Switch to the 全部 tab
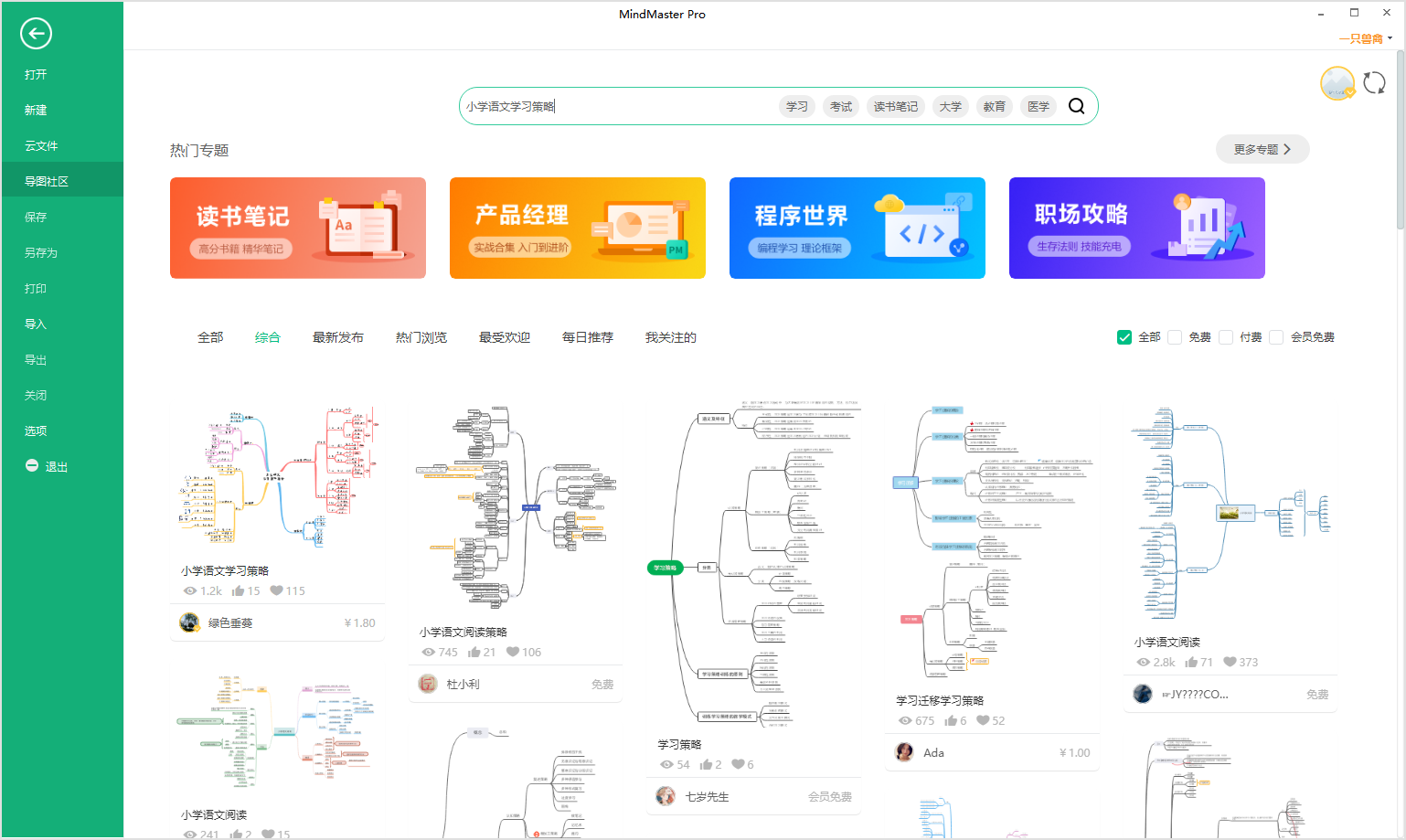The width and height of the screenshot is (1406, 840). pyautogui.click(x=210, y=337)
